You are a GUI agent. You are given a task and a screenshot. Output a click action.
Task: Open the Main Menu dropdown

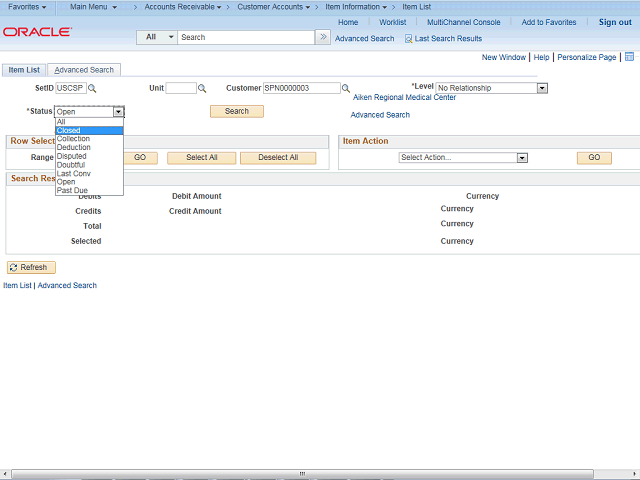[x=93, y=7]
